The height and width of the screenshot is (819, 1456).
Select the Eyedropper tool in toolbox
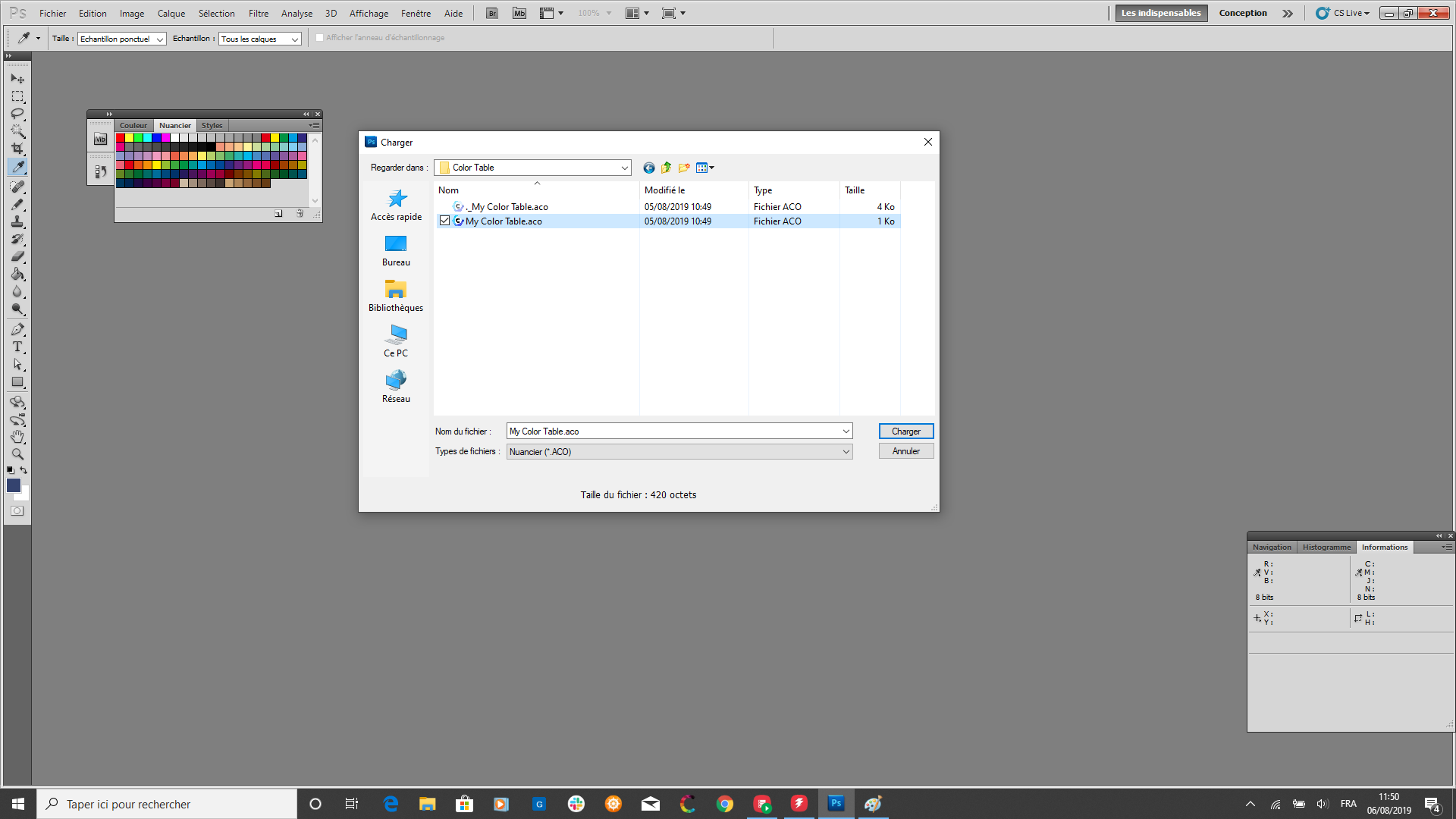(x=17, y=167)
